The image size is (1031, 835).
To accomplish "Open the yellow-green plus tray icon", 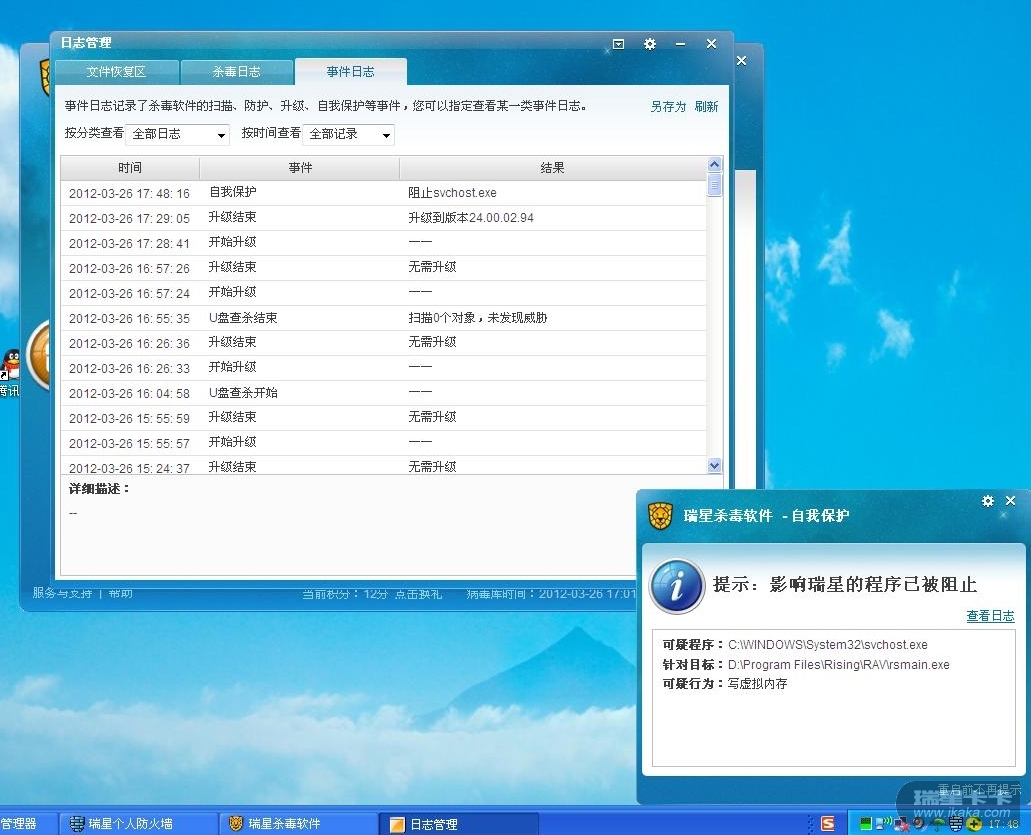I will pyautogui.click(x=974, y=824).
